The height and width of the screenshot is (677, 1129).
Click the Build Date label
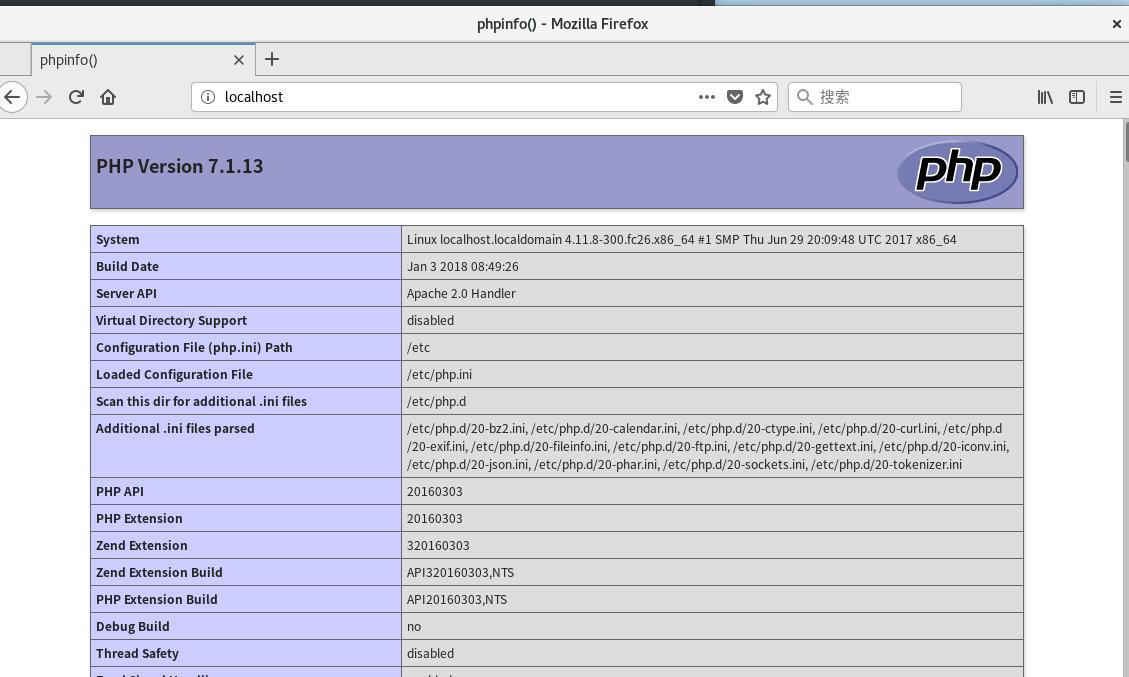click(127, 266)
